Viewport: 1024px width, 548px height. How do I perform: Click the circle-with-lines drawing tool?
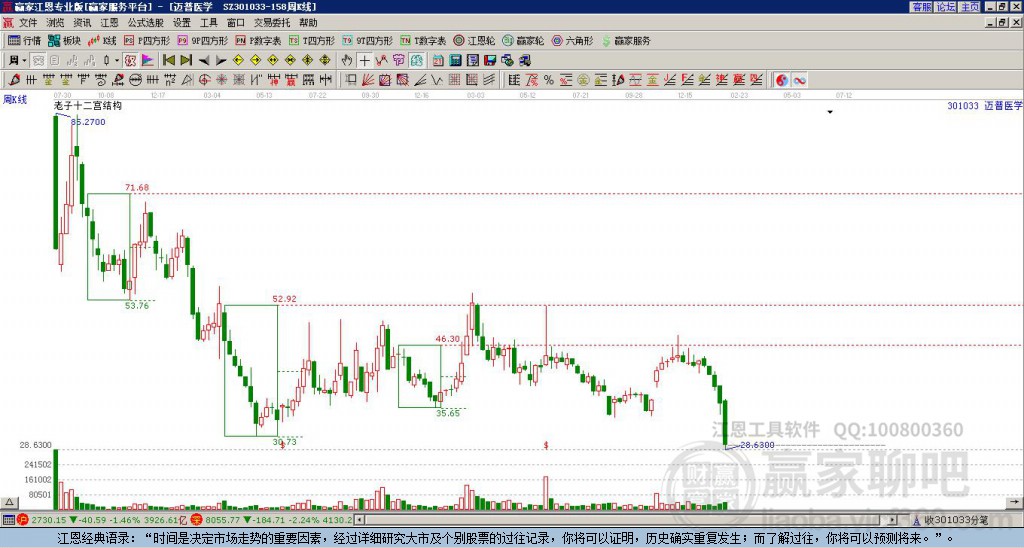coord(135,80)
